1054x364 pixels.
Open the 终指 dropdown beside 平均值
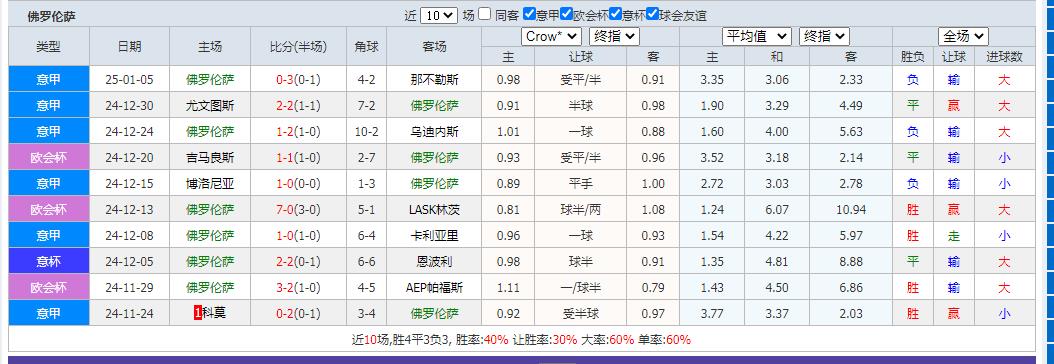(x=824, y=36)
